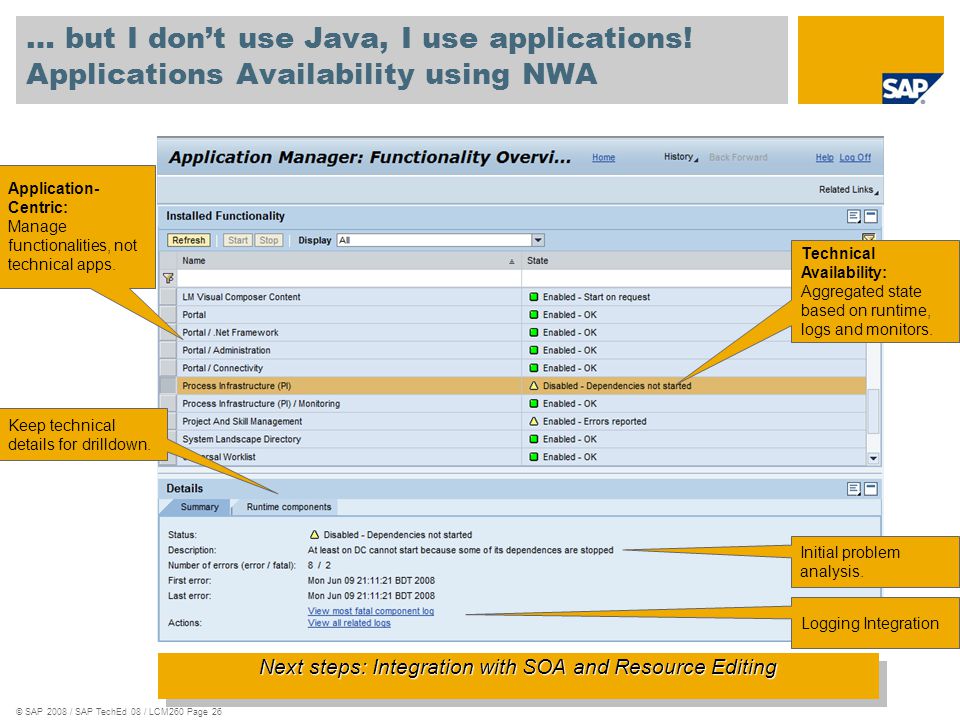Viewport: 960px width, 720px height.
Task: Select the Portal / Connectivity name
Action: coord(222,368)
